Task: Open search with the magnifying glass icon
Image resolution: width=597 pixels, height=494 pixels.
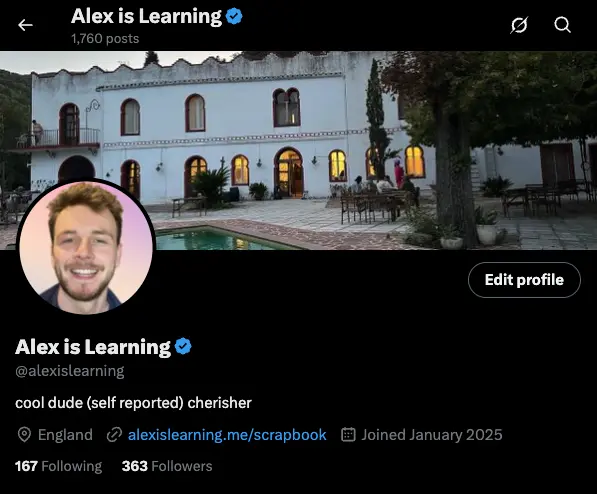Action: 562,25
